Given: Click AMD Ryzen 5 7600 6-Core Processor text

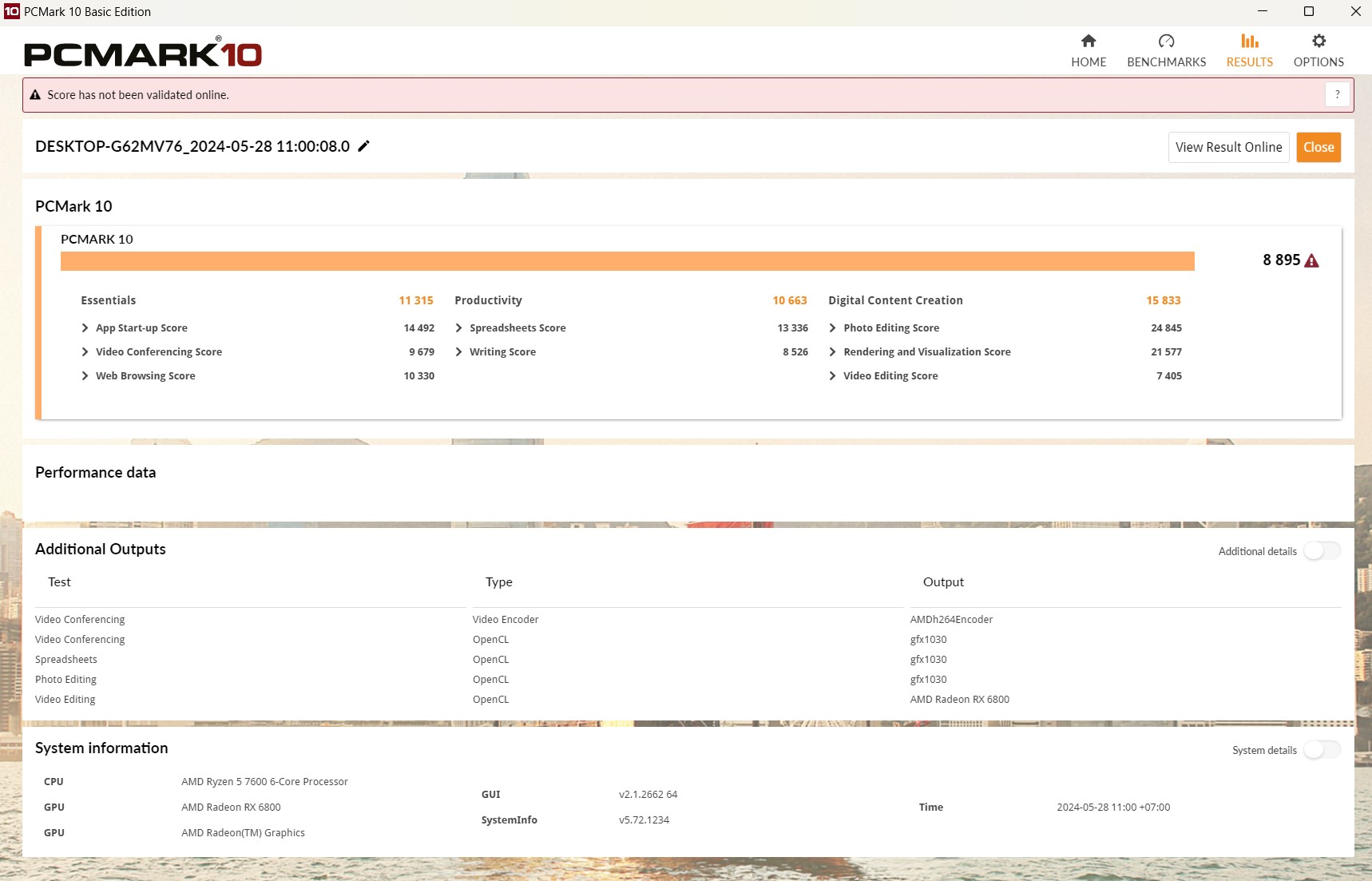Looking at the screenshot, I should [x=264, y=782].
